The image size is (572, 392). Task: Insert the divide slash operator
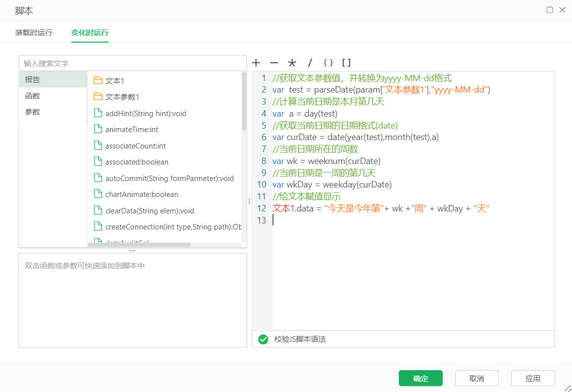(x=310, y=63)
